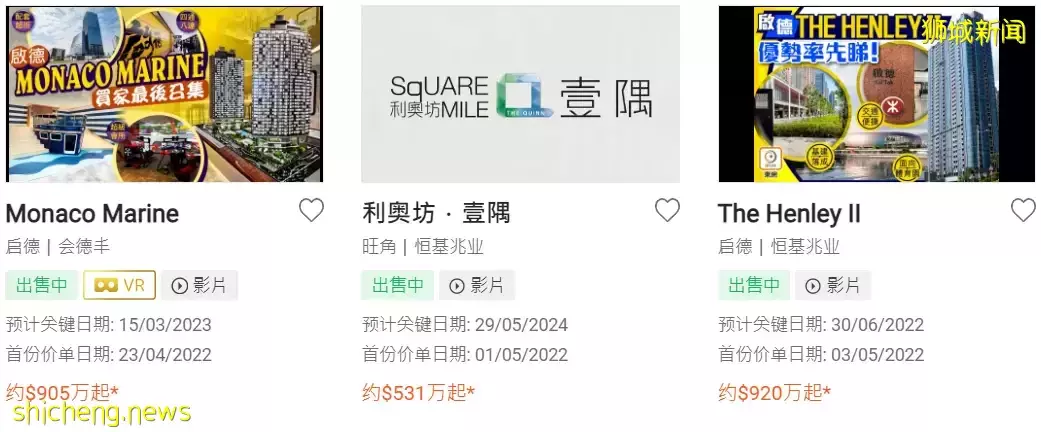Favorite the Monaco Marine listing heart
This screenshot has height=432, width=1041.
311,210
